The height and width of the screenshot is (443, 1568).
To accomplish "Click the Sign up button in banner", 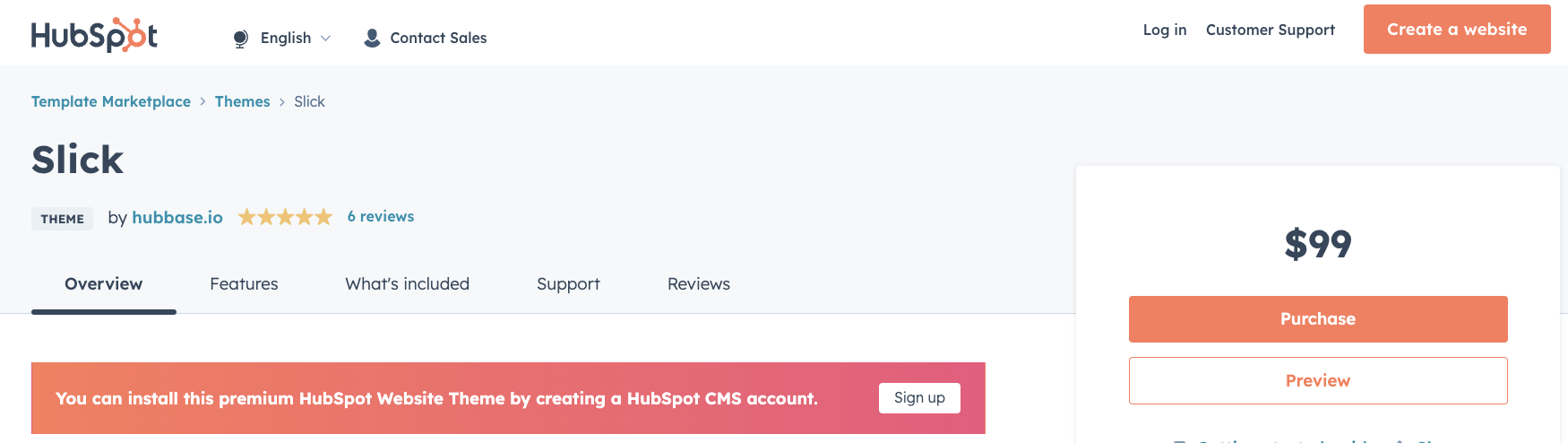I will [919, 397].
